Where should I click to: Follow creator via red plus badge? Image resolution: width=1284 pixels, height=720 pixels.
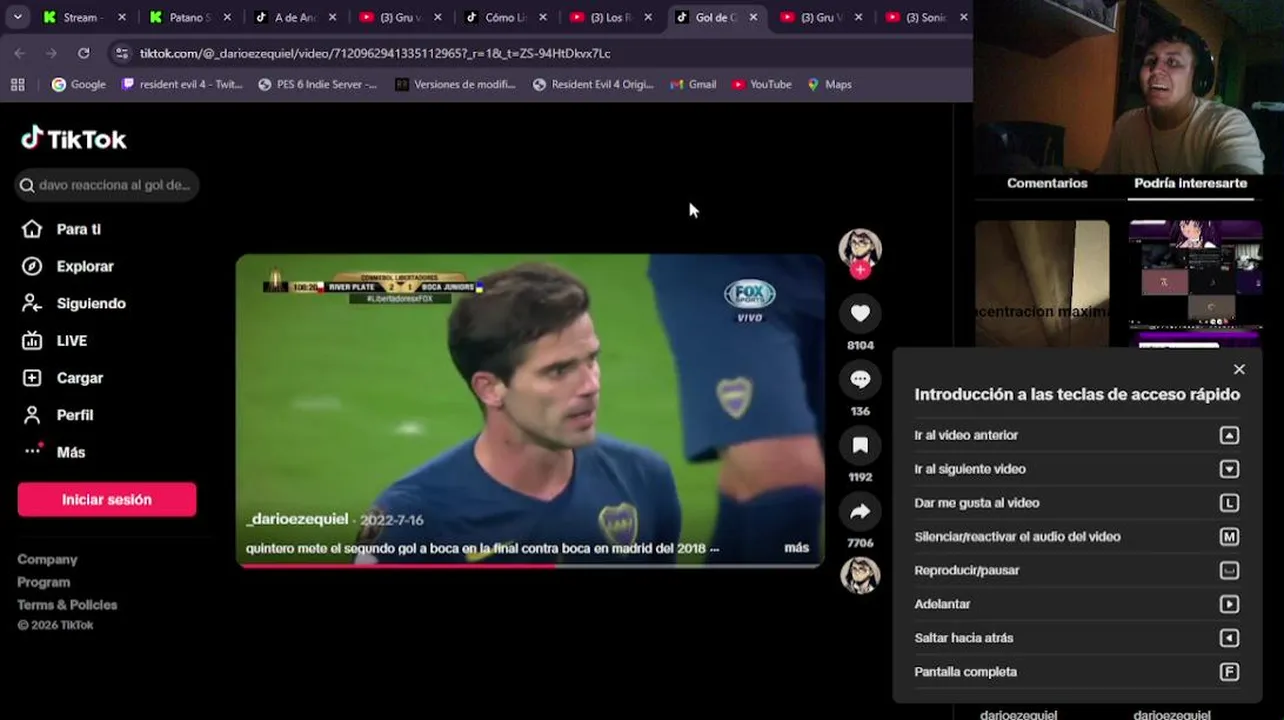click(x=860, y=270)
